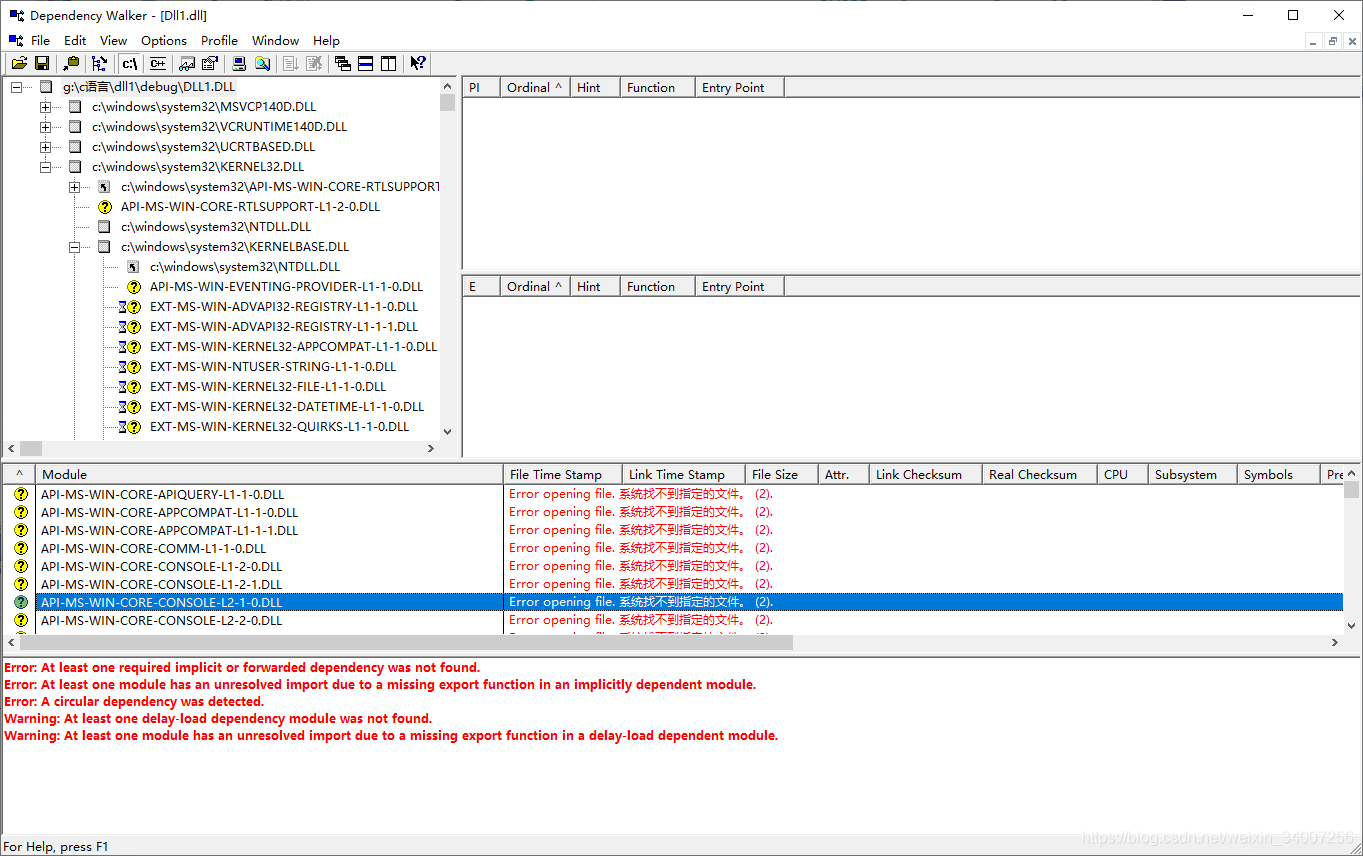Sort by Link Checksum column header
The height and width of the screenshot is (856, 1363).
click(x=926, y=474)
